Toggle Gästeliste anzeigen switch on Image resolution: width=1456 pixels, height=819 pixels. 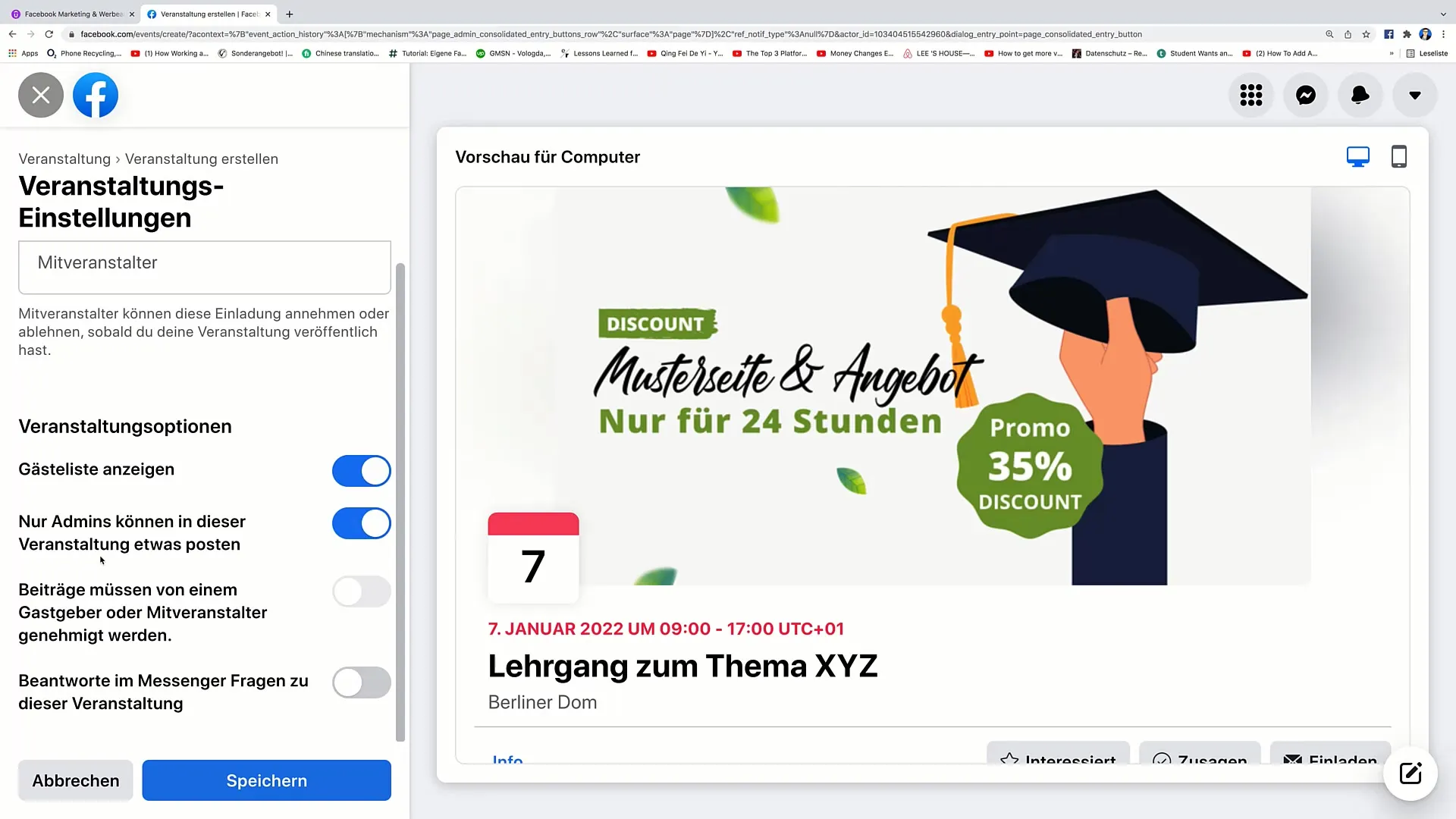(x=363, y=470)
